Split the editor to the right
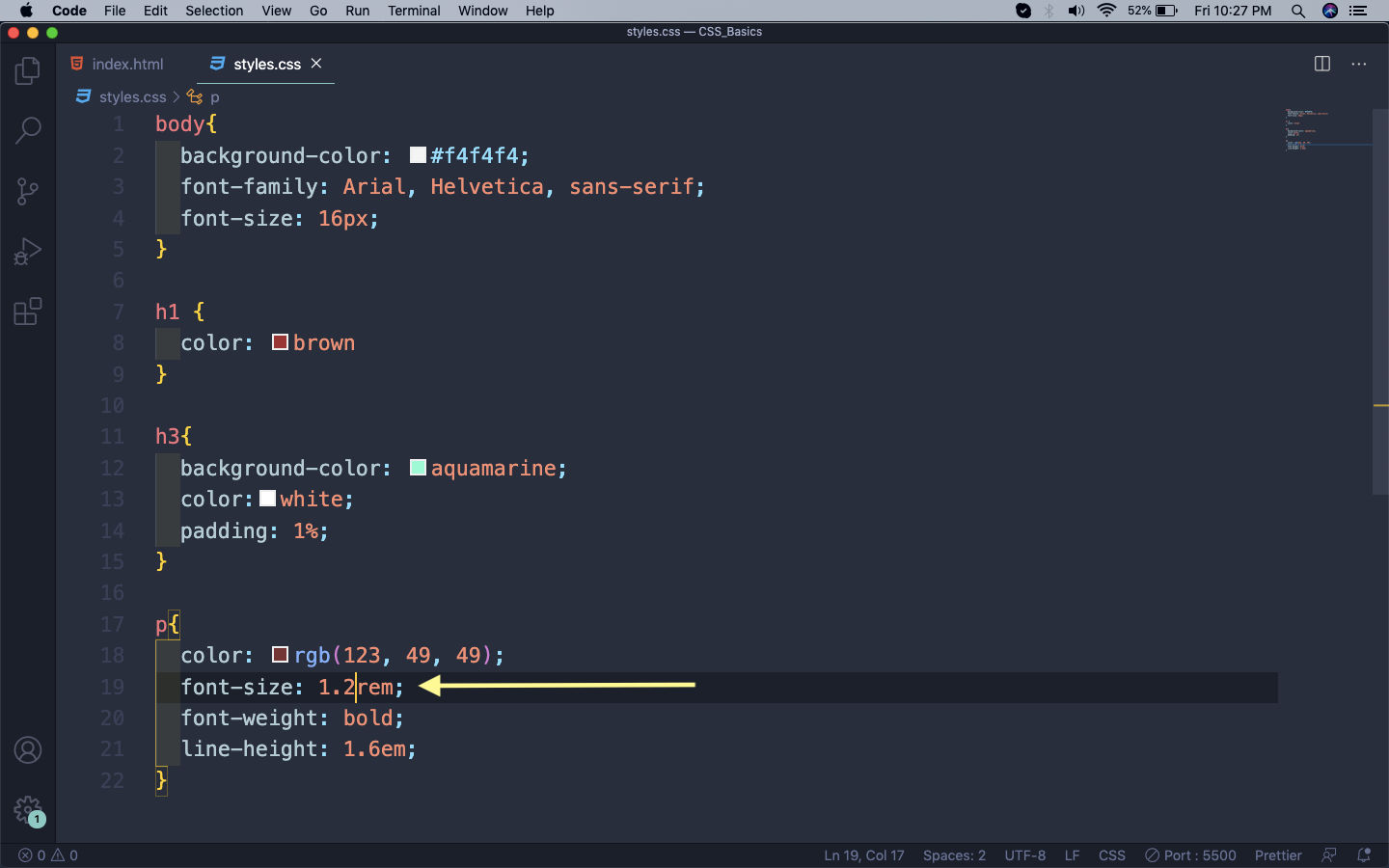Viewport: 1389px width, 868px height. 1322,64
